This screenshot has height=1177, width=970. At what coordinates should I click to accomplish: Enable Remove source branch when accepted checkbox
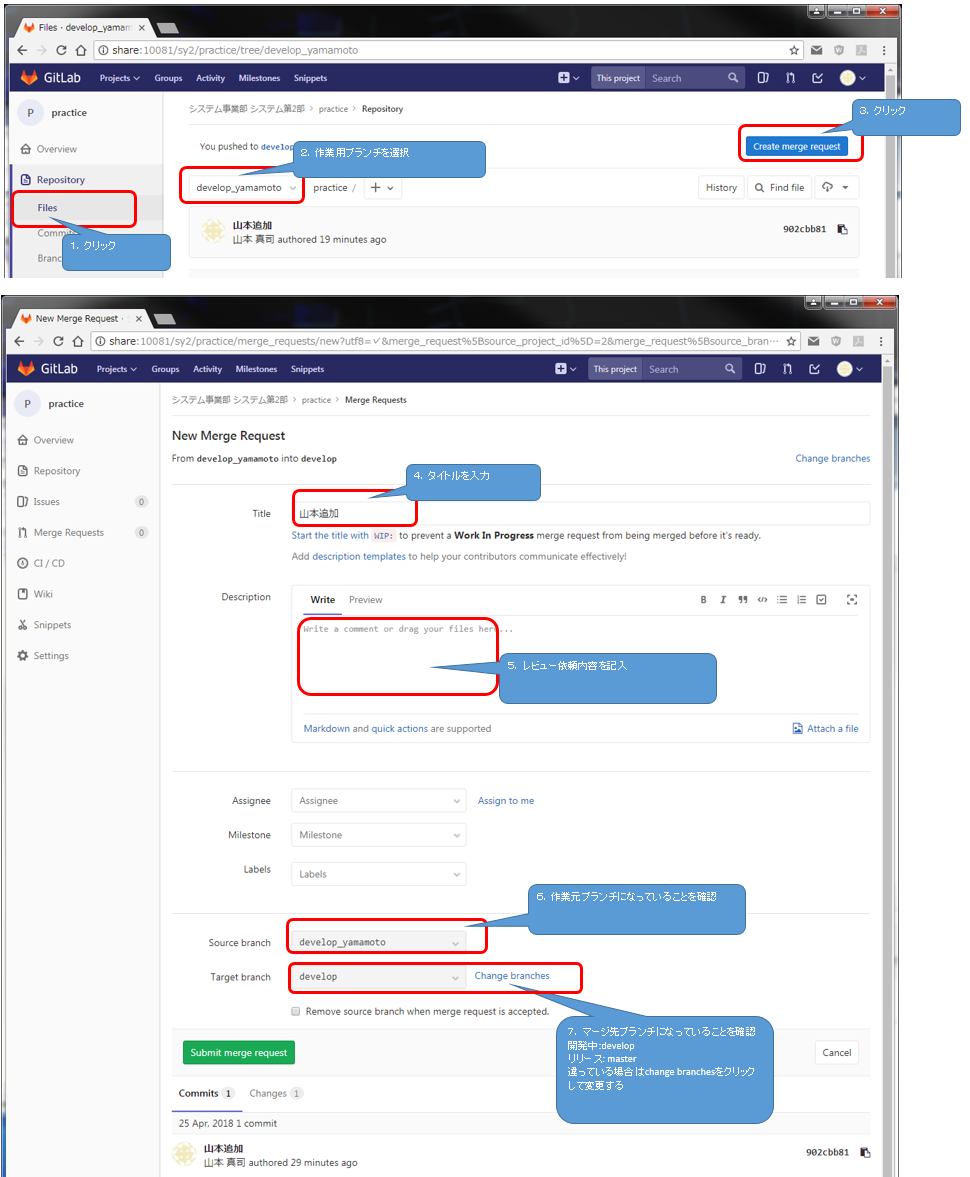click(295, 1011)
